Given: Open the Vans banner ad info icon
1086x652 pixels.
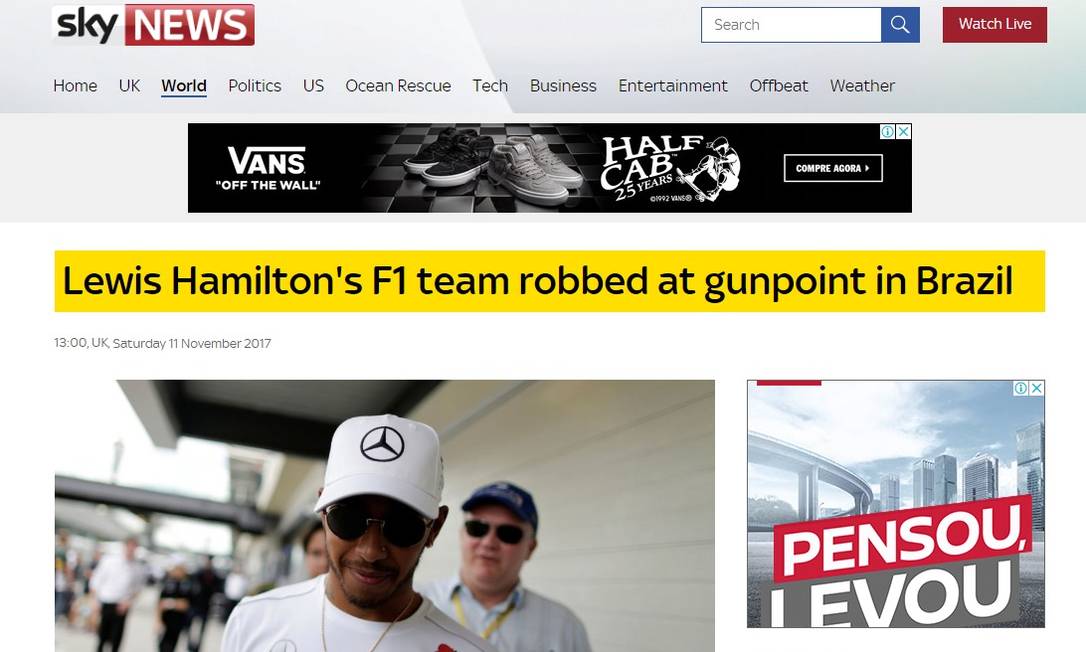Looking at the screenshot, I should click(x=887, y=132).
